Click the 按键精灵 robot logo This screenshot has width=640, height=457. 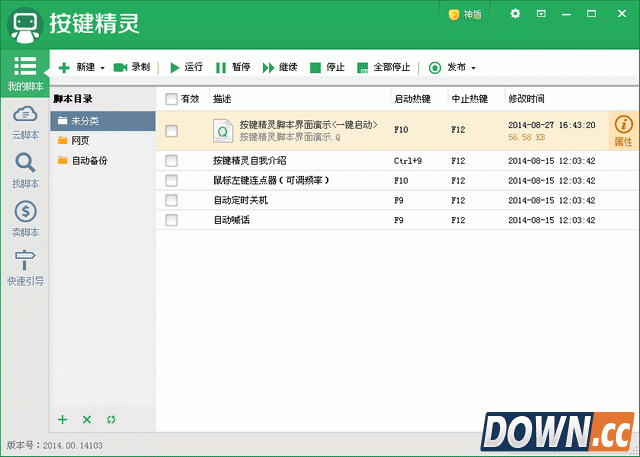coord(25,25)
